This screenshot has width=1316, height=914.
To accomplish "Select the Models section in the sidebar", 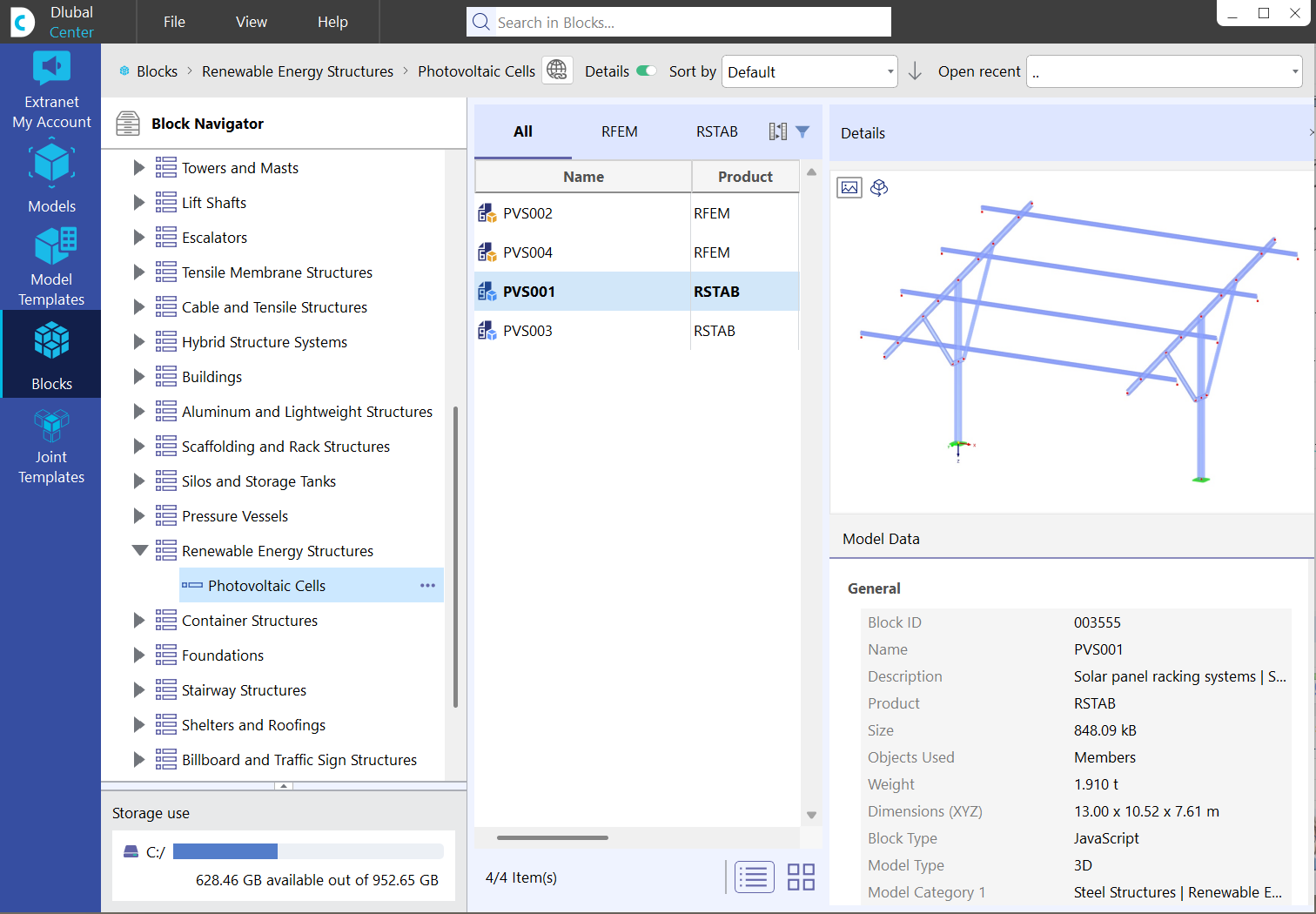I will pyautogui.click(x=50, y=177).
